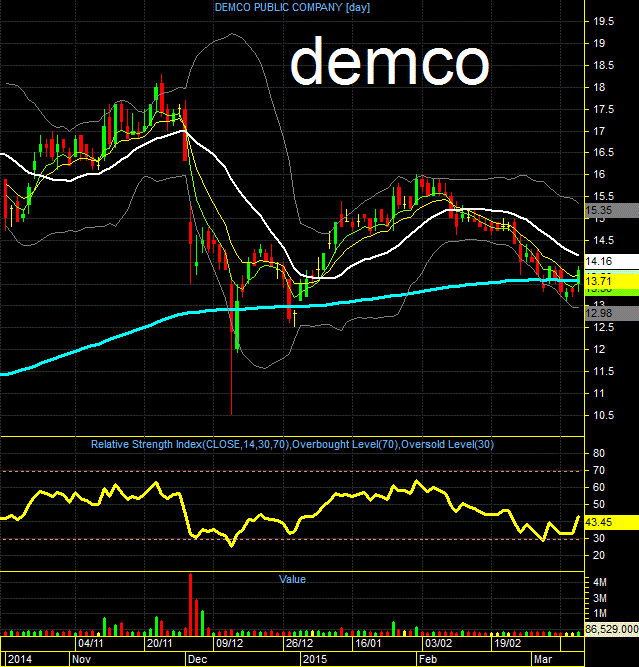Click the 18 price axis label
Screen dimensions: 639x667
[x=599, y=87]
